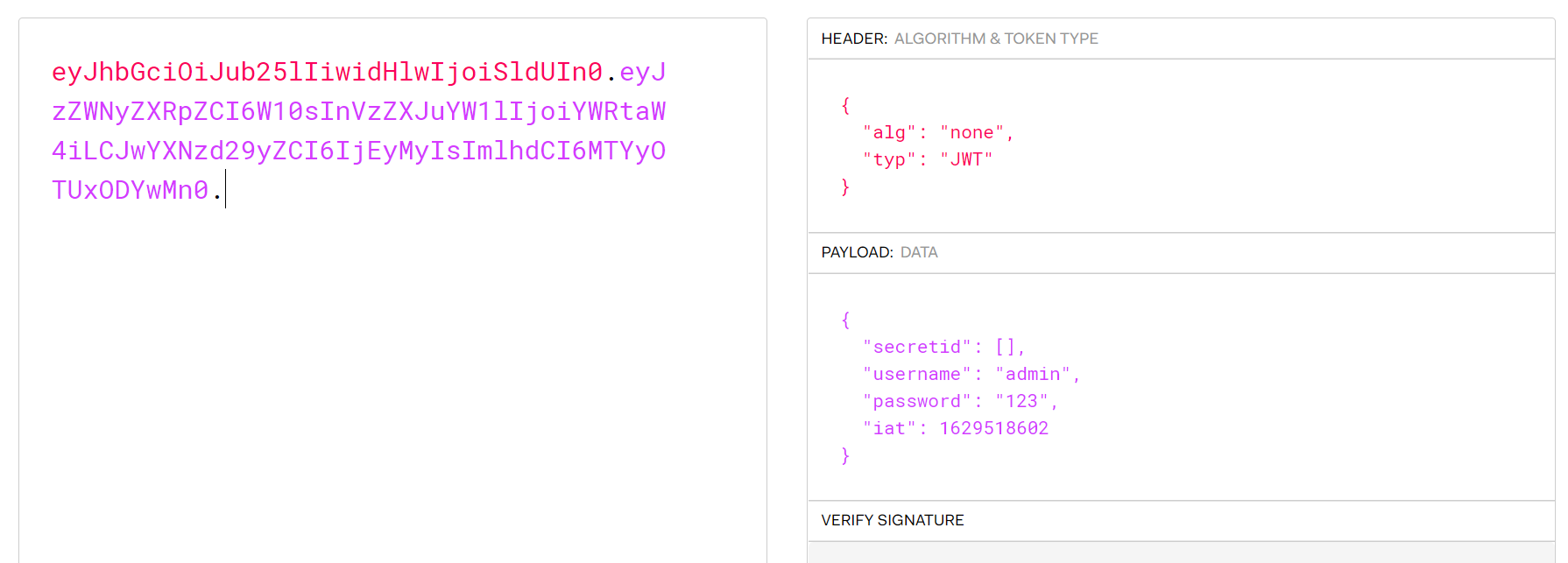1568x563 pixels.
Task: Click the HEADER panel label
Action: (x=854, y=39)
